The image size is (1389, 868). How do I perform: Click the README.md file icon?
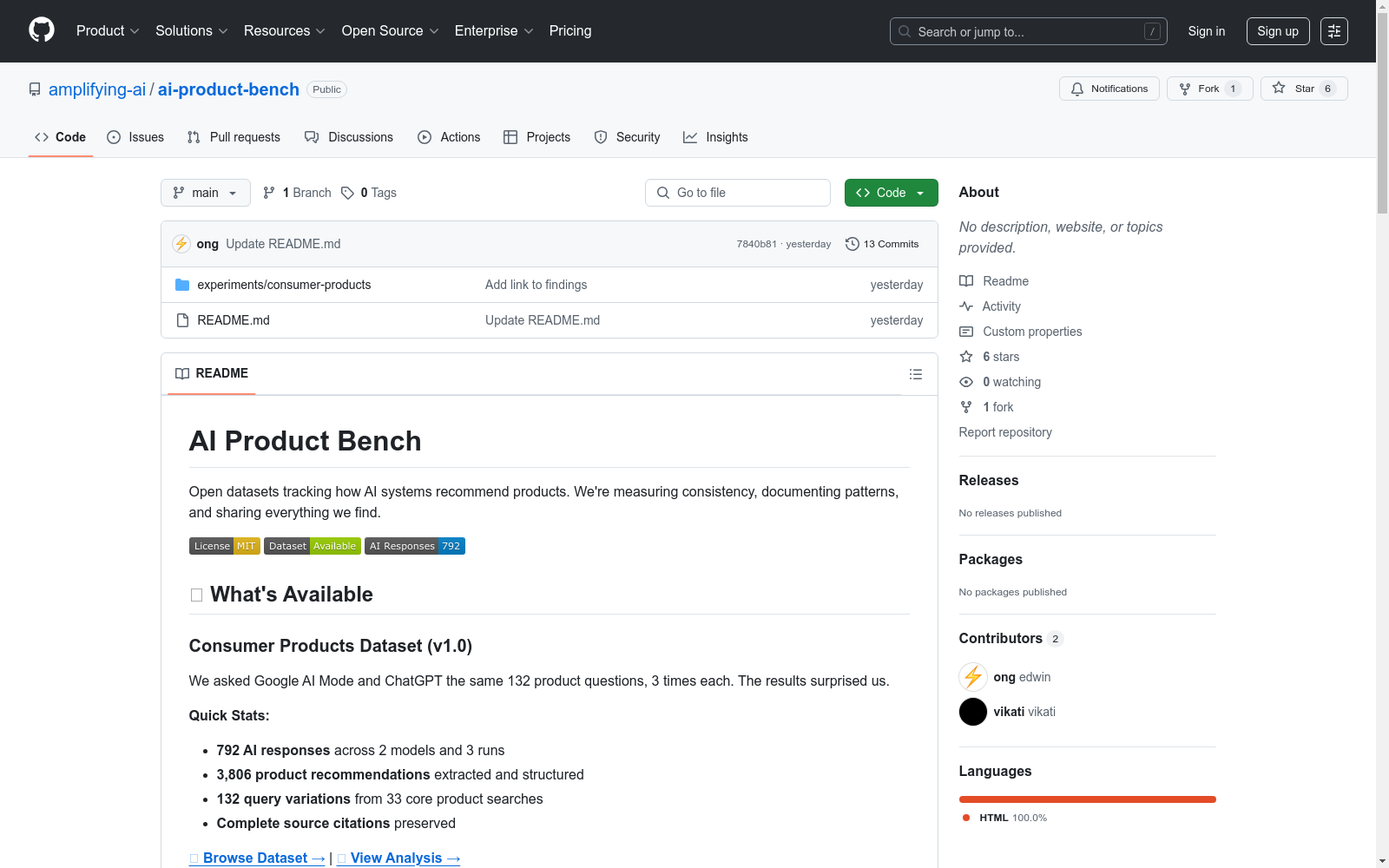[182, 320]
